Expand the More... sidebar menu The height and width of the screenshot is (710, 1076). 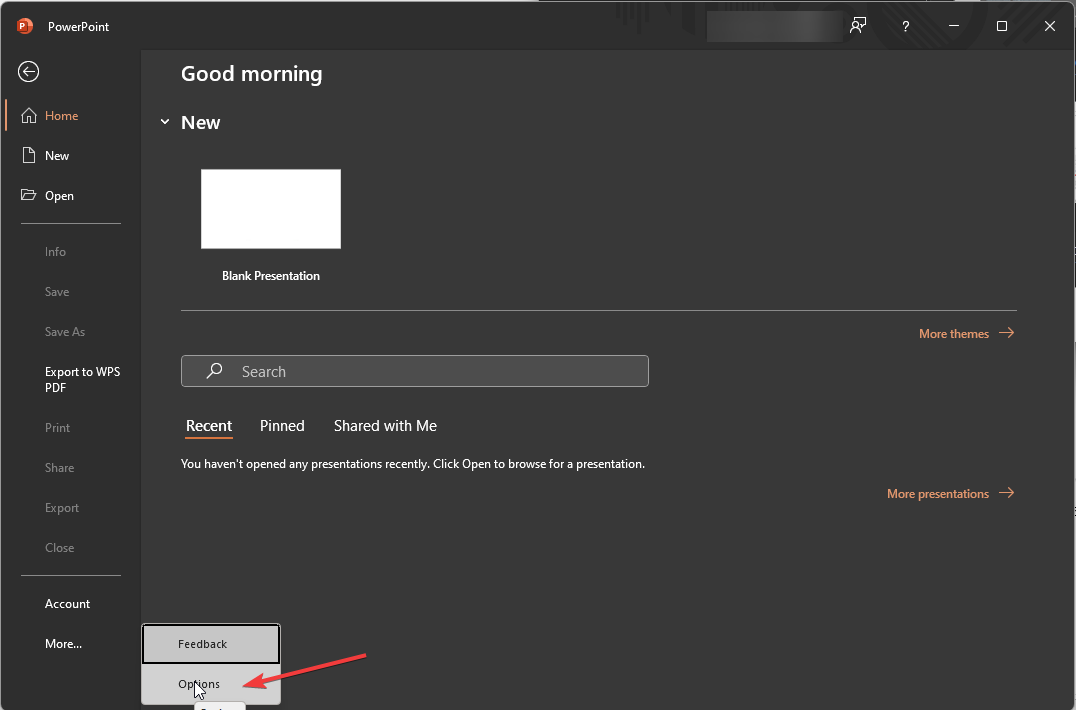(63, 644)
